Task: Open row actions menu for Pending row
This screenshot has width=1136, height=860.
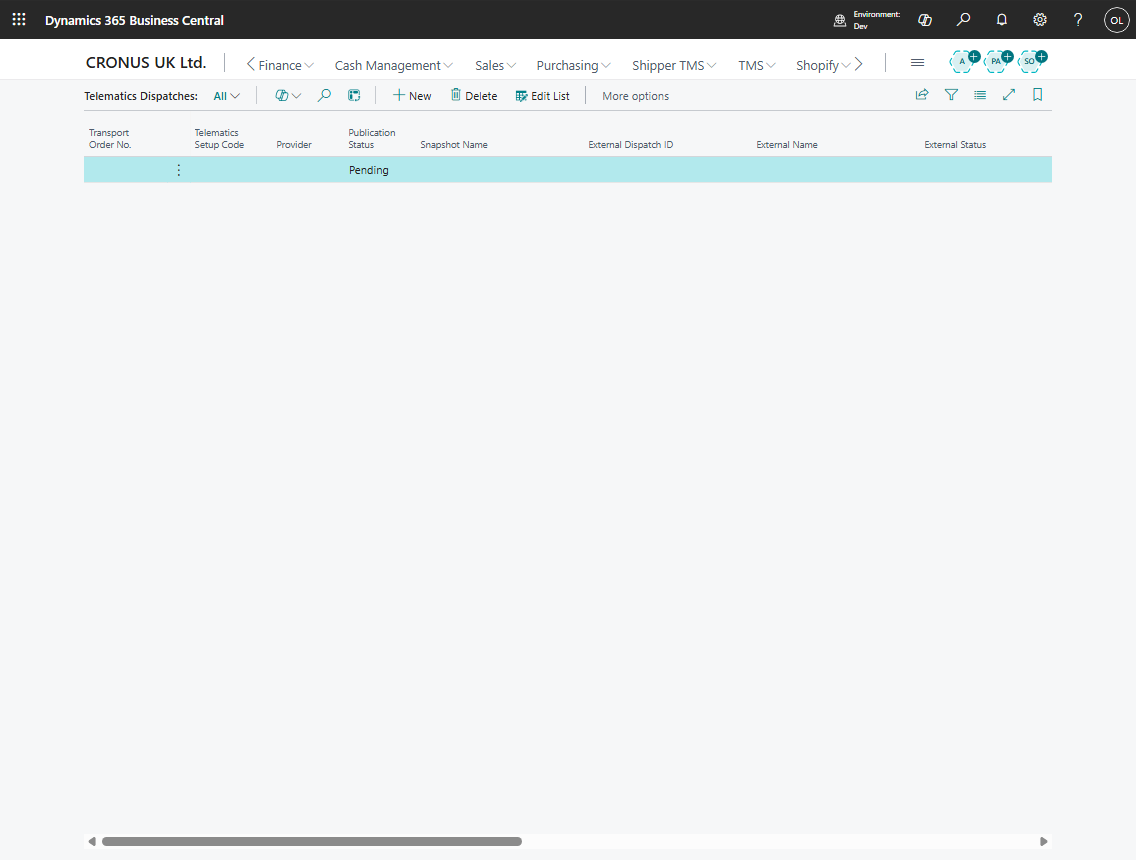Action: click(179, 170)
